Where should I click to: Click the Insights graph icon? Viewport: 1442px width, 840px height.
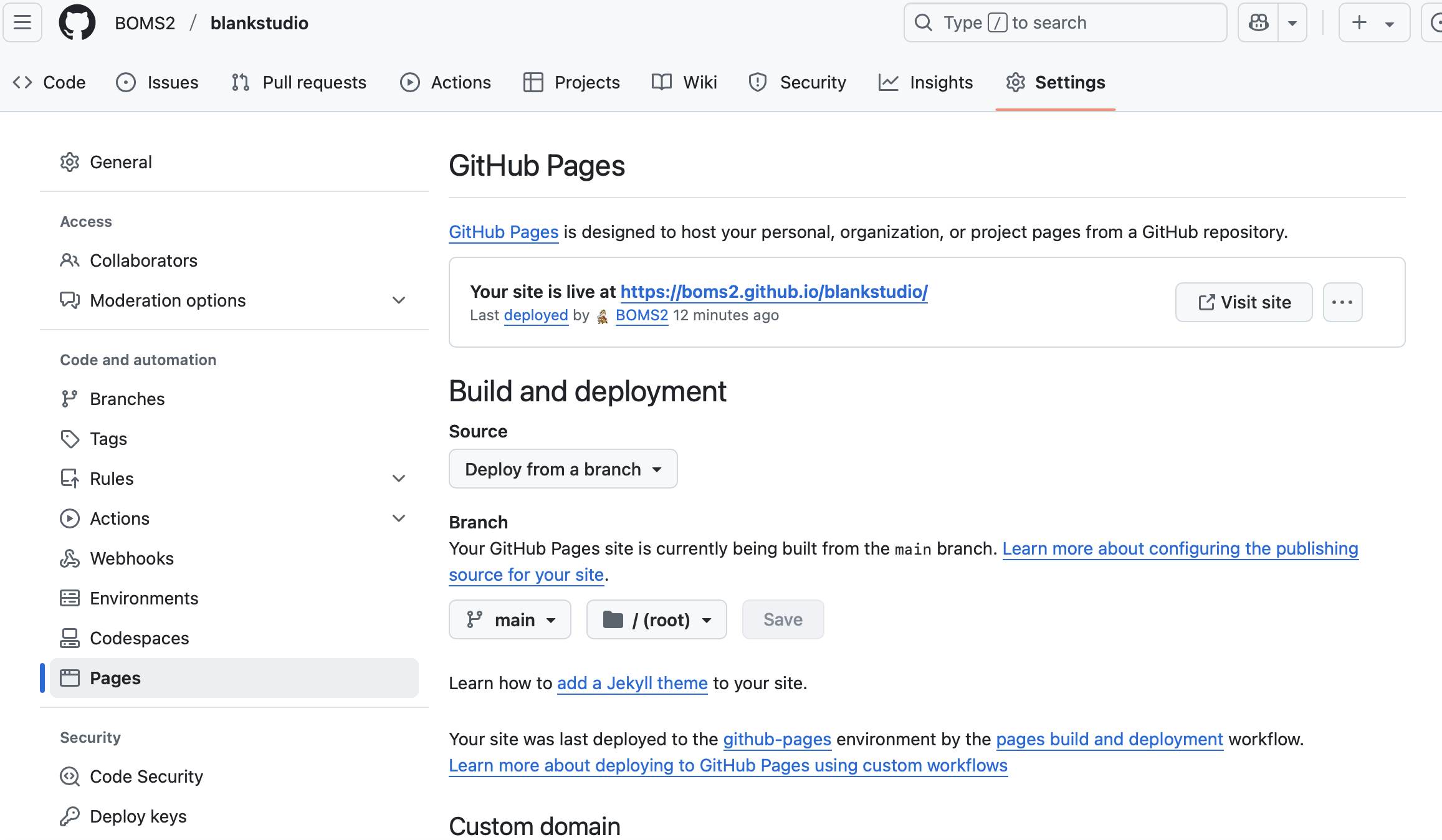point(889,82)
